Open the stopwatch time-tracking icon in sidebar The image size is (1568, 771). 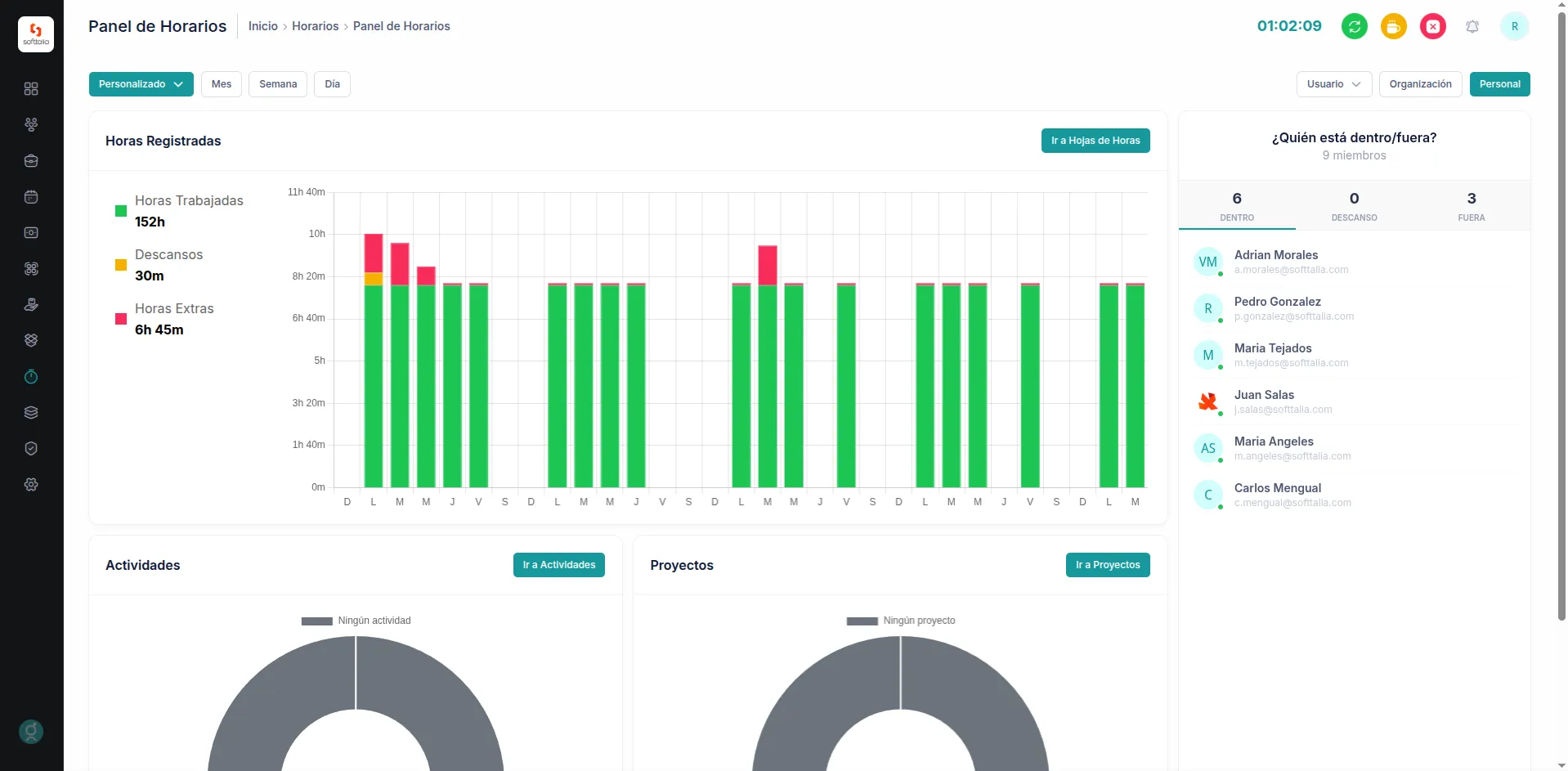pos(31,376)
